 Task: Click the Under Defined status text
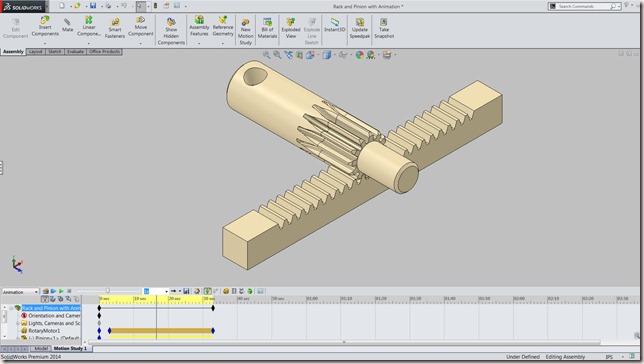[522, 357]
